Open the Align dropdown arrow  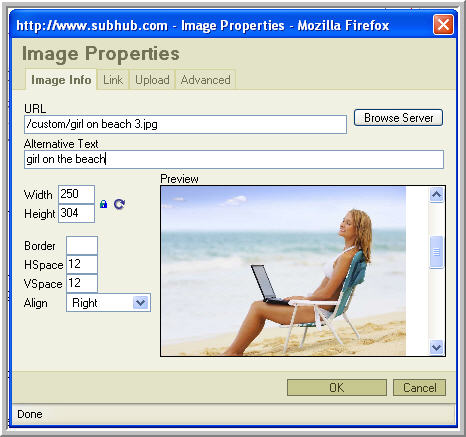141,303
